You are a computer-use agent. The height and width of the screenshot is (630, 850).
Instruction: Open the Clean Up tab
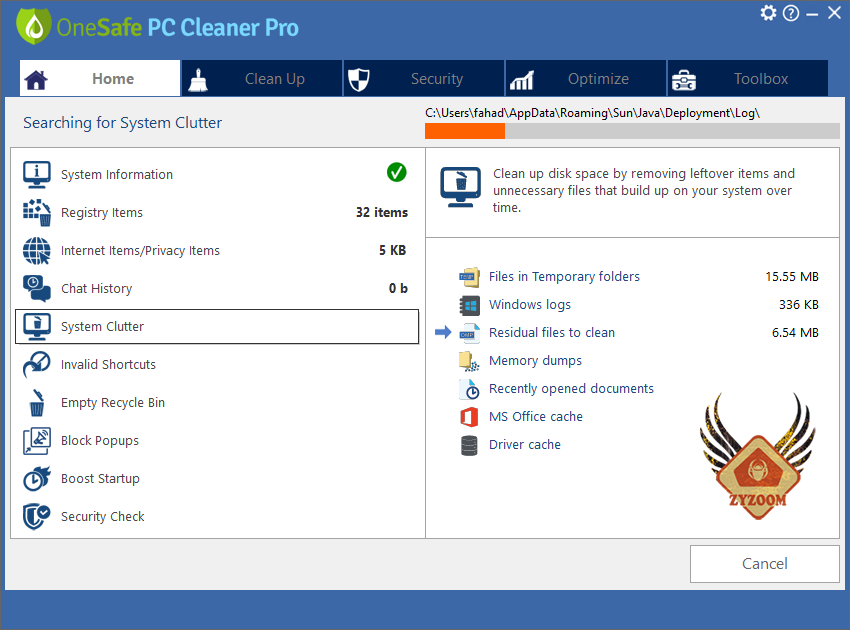(x=262, y=79)
